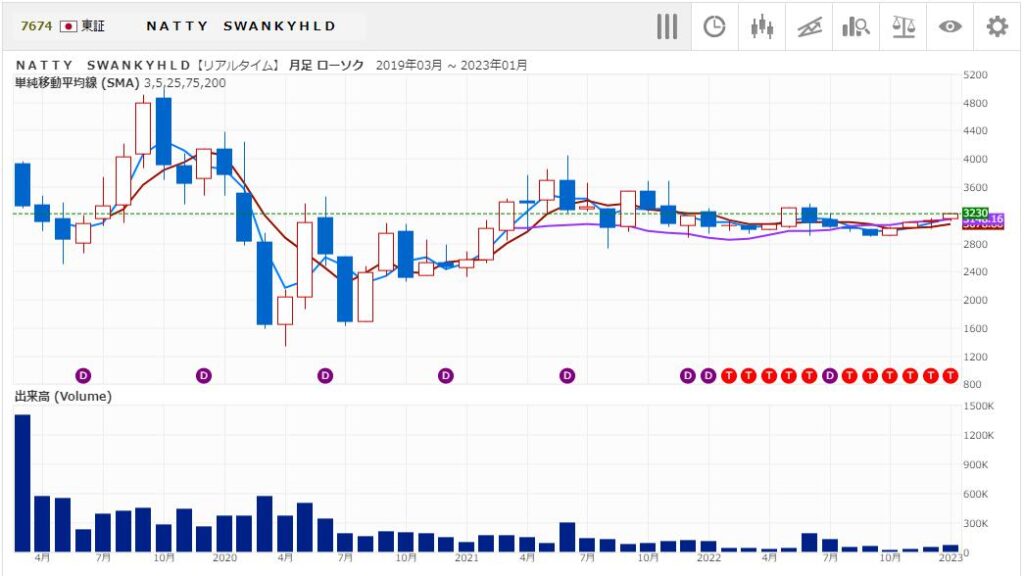Click the NATTY SWANKYHLD title in header
1024x576 pixels.
click(241, 26)
